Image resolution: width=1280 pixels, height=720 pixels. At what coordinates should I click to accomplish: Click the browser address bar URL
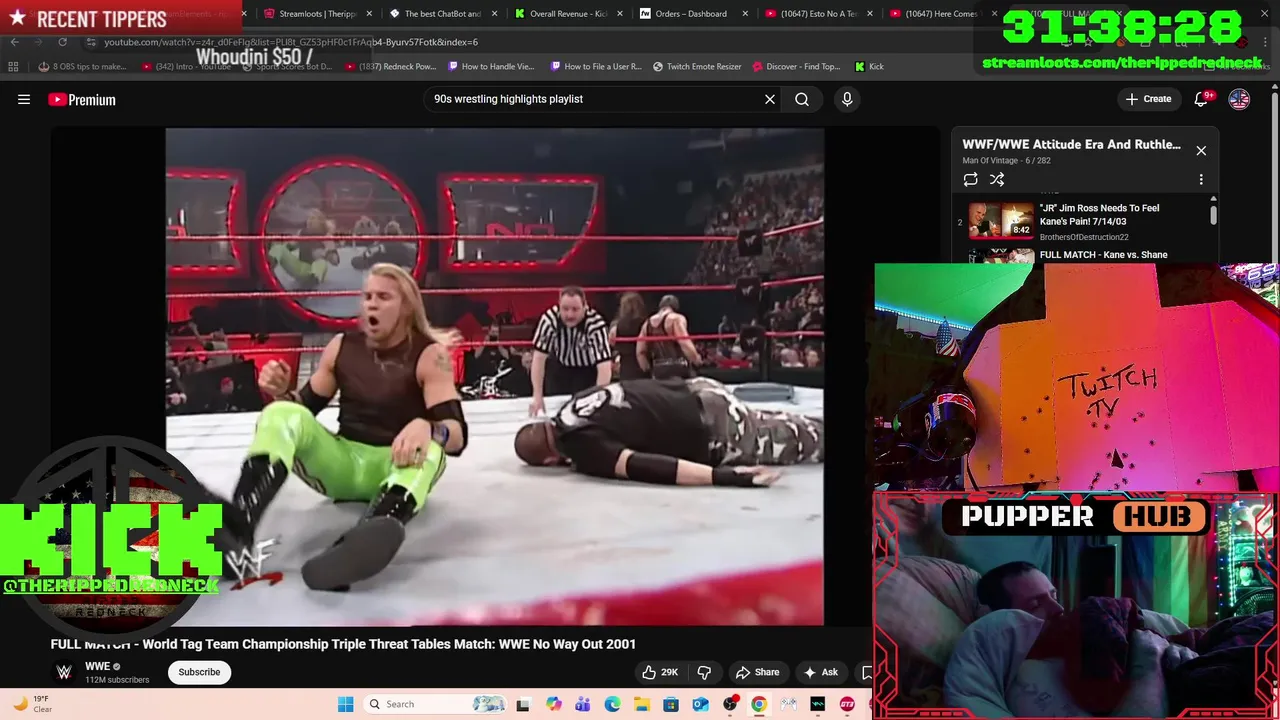tap(291, 42)
